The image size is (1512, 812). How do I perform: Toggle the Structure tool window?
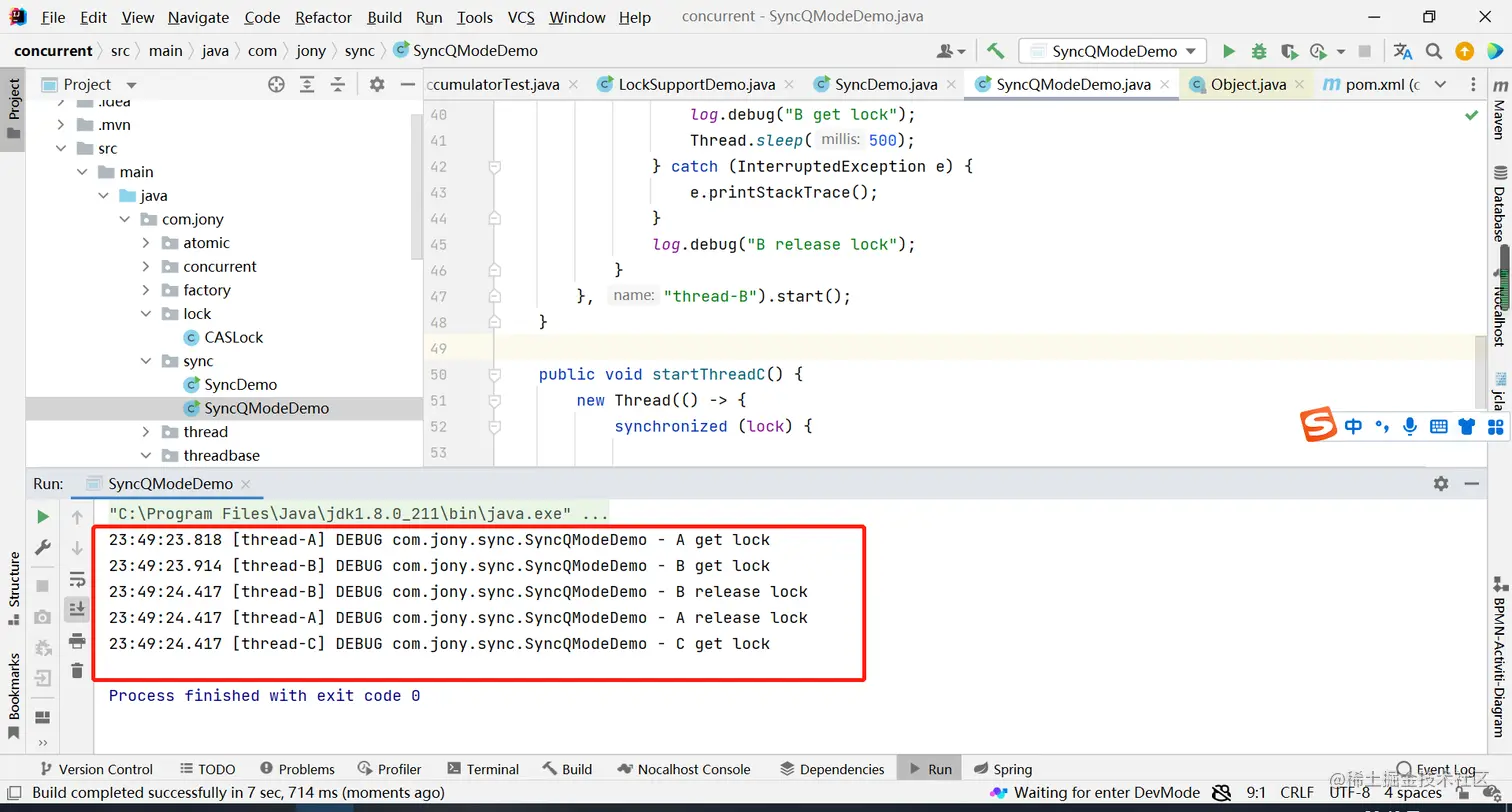point(14,588)
